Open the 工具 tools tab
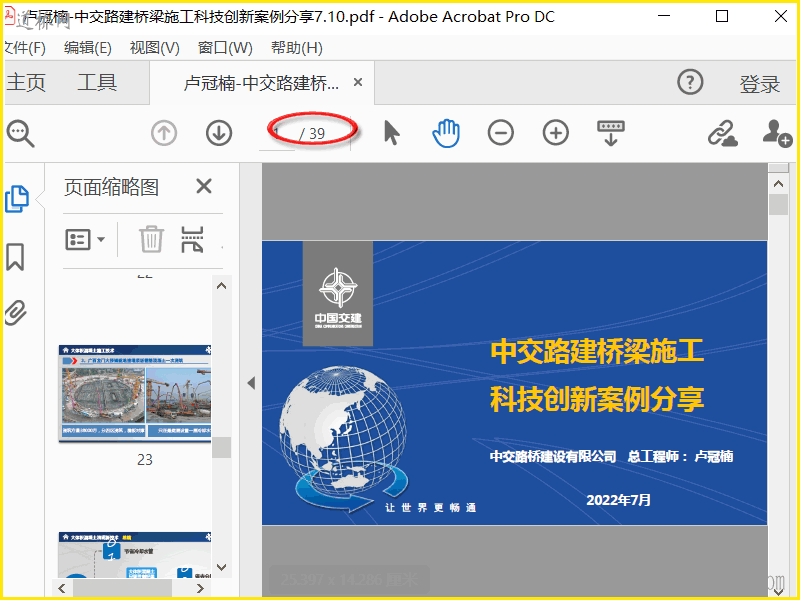This screenshot has height=600, width=800. pyautogui.click(x=97, y=82)
